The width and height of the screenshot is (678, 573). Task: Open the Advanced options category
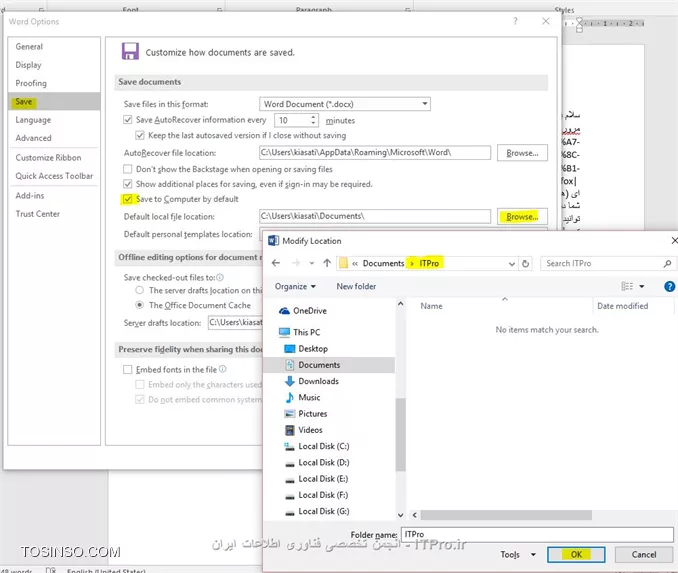33,138
